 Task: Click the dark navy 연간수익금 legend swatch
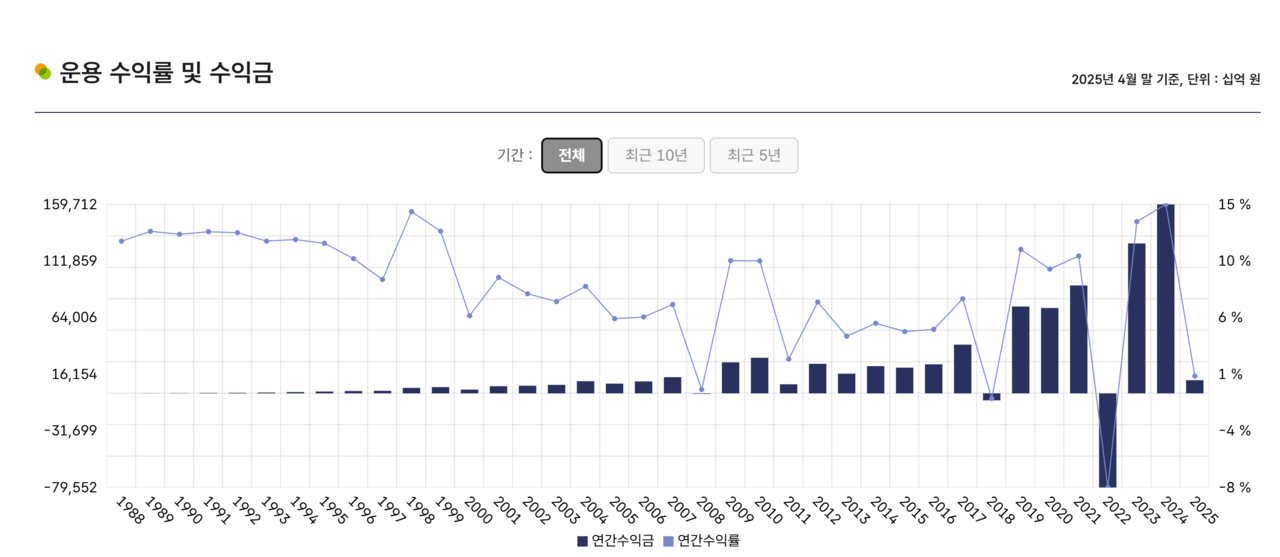[x=582, y=541]
